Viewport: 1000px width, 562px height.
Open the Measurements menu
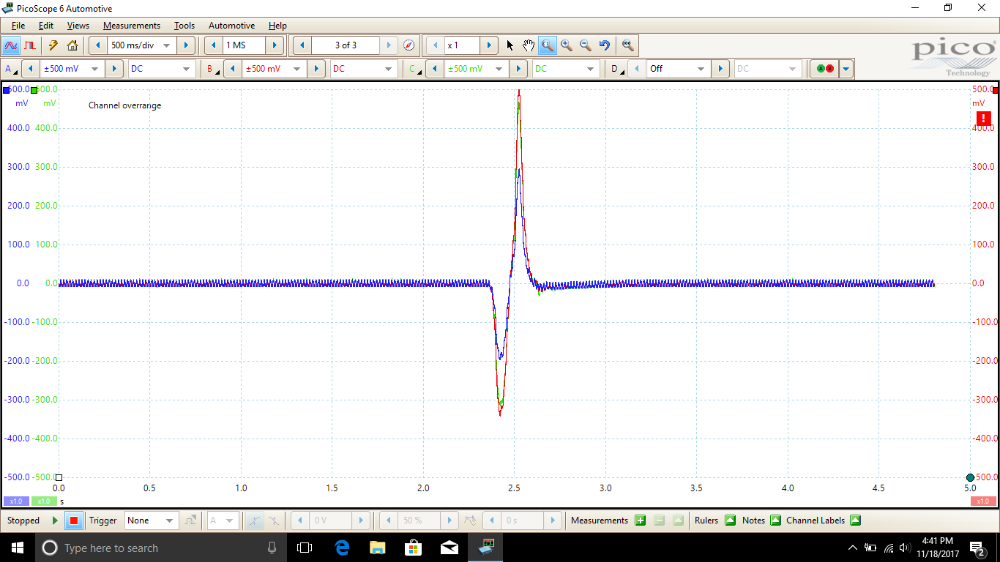click(131, 25)
